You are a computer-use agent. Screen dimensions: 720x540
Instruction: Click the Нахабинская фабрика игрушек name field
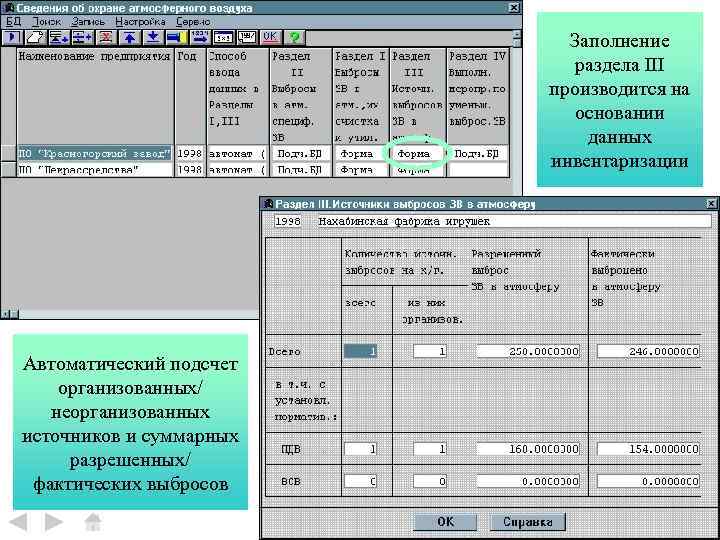(514, 221)
